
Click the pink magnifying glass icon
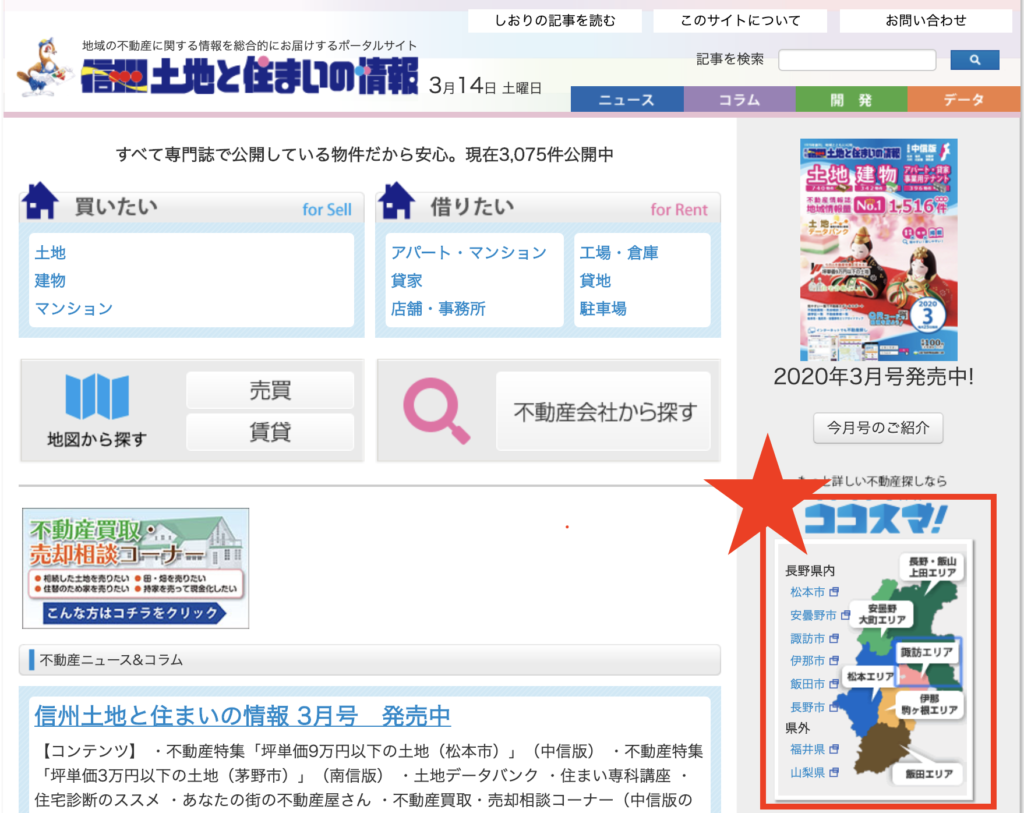[436, 410]
